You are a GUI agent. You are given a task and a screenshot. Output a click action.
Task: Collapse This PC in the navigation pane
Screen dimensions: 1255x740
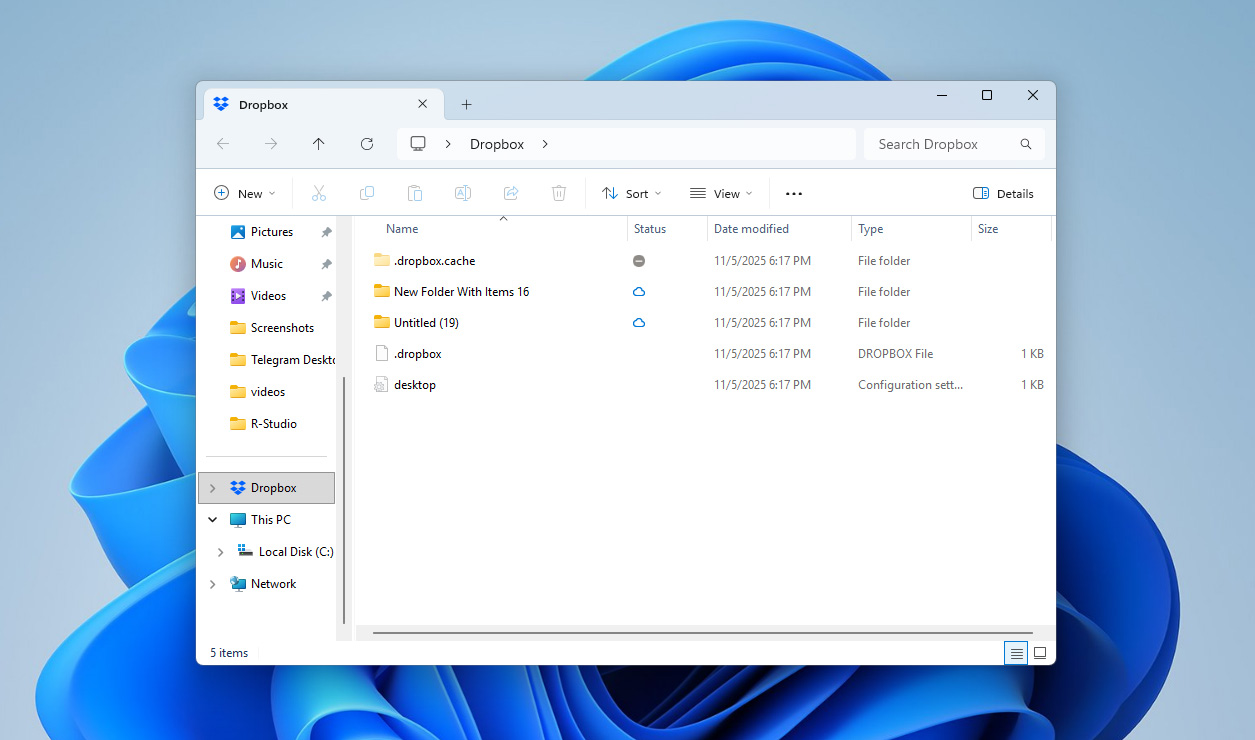[211, 519]
